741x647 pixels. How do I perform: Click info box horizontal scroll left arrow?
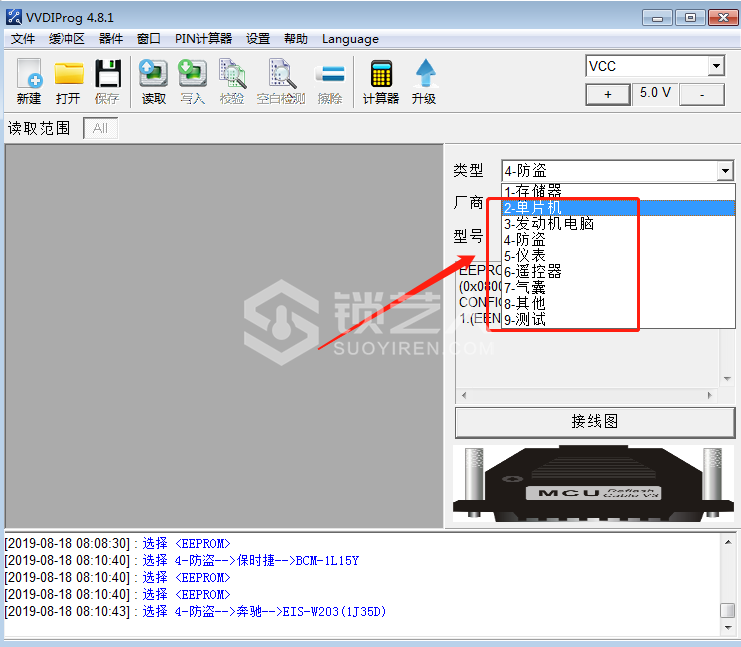pos(464,396)
